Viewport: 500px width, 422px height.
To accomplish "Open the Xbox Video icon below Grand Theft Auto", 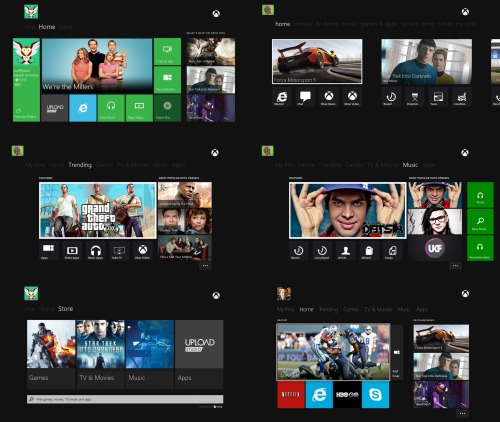I will (143, 251).
